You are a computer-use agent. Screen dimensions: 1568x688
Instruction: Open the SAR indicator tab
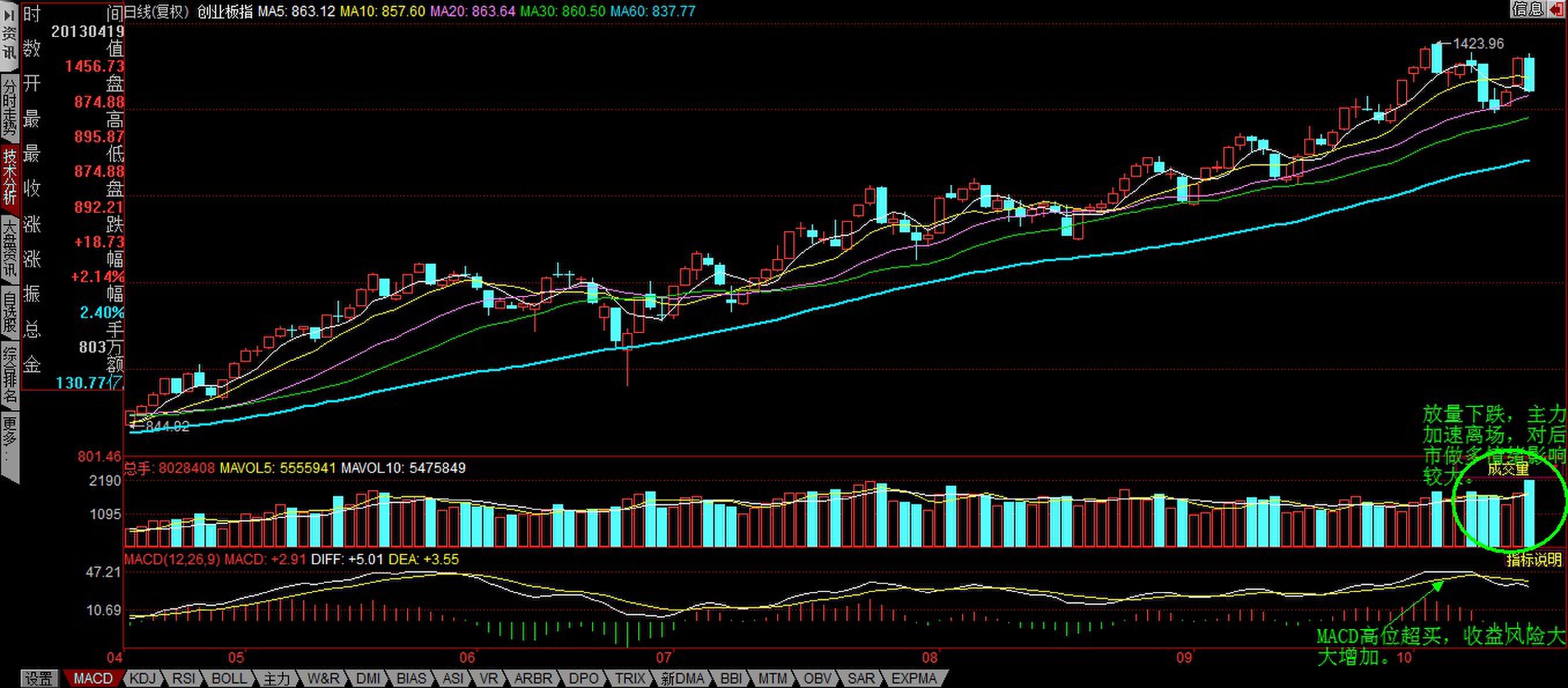(x=861, y=678)
